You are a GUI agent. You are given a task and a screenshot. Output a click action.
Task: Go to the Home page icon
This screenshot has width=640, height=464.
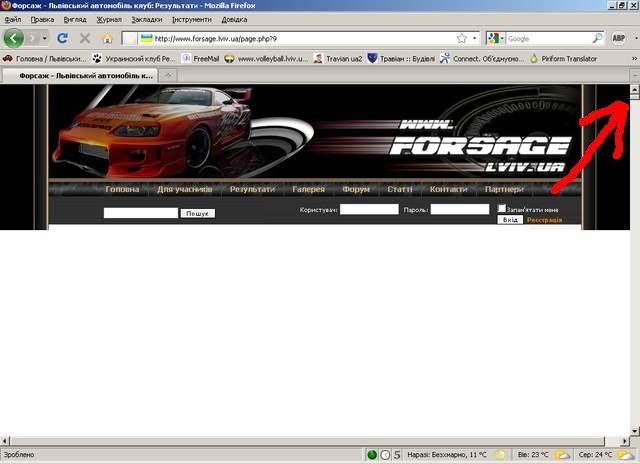(x=107, y=39)
